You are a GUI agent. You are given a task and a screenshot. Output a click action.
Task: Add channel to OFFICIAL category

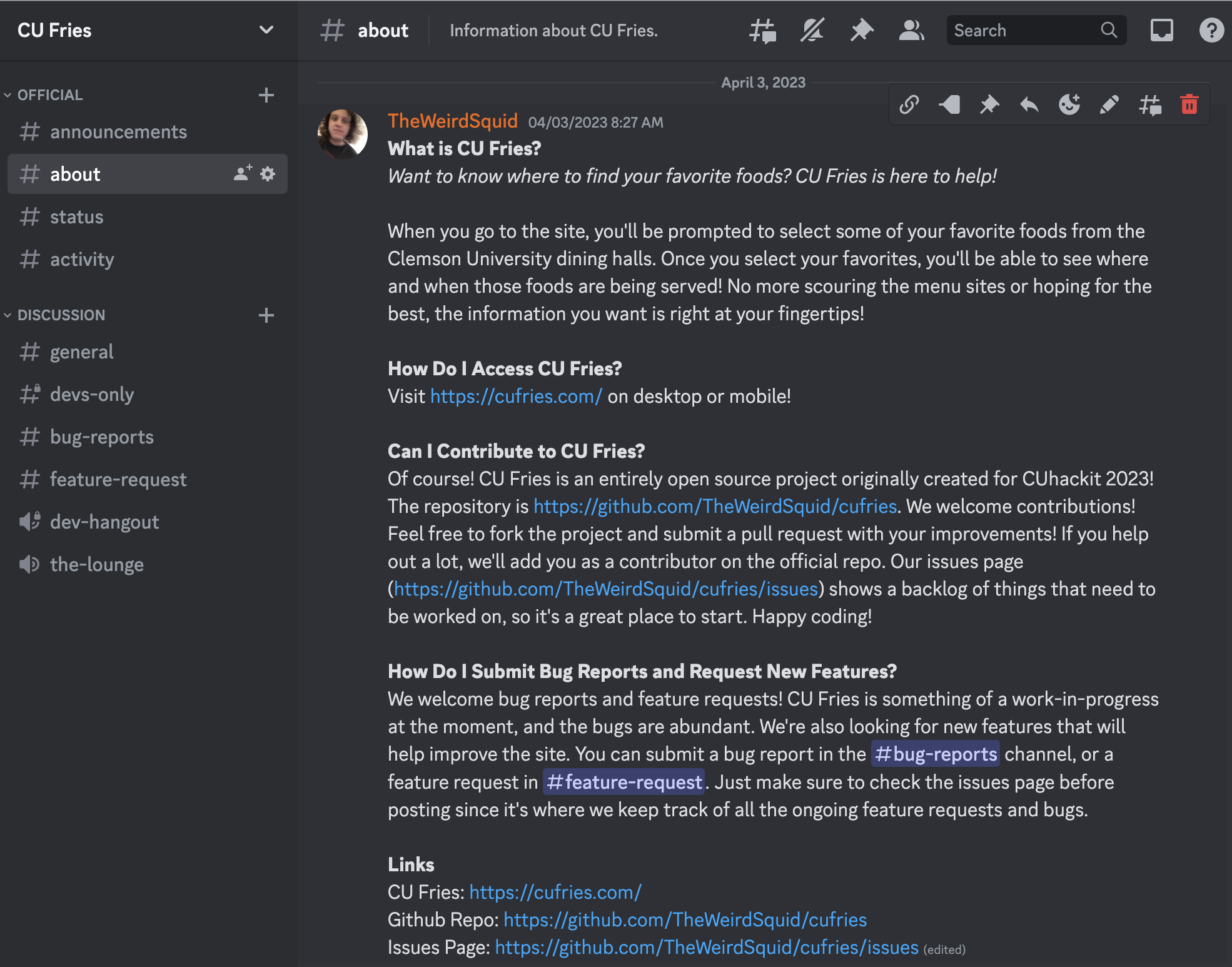pos(266,95)
